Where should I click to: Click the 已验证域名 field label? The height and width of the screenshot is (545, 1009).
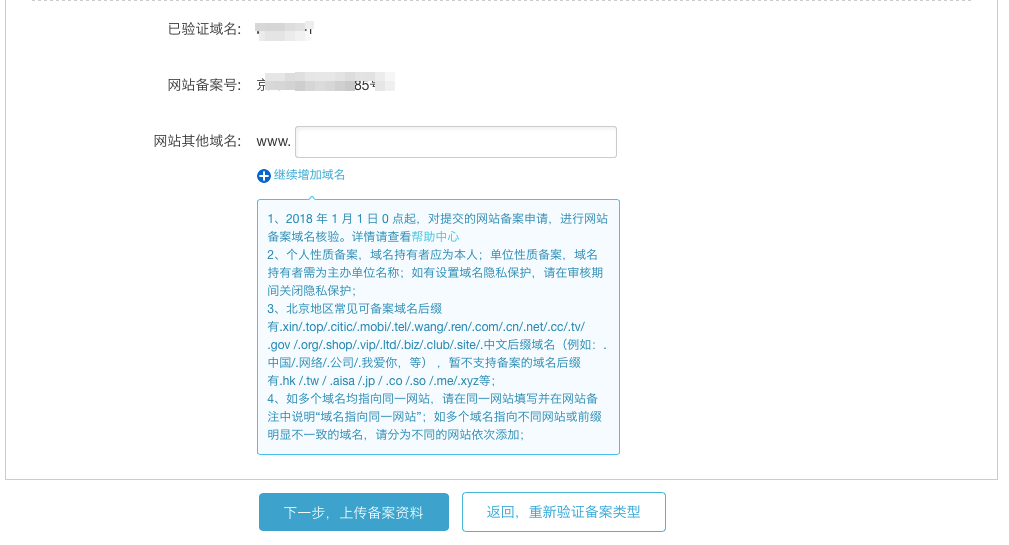[x=204, y=29]
